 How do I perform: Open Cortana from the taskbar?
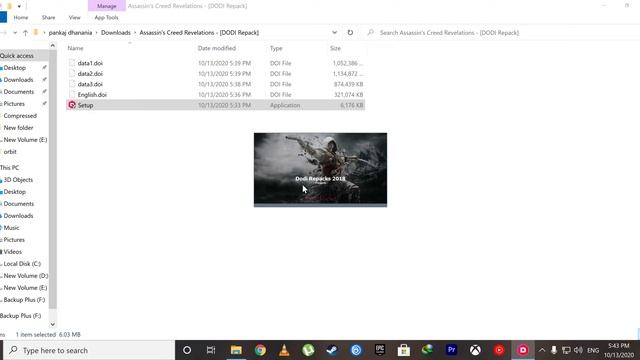(187, 350)
